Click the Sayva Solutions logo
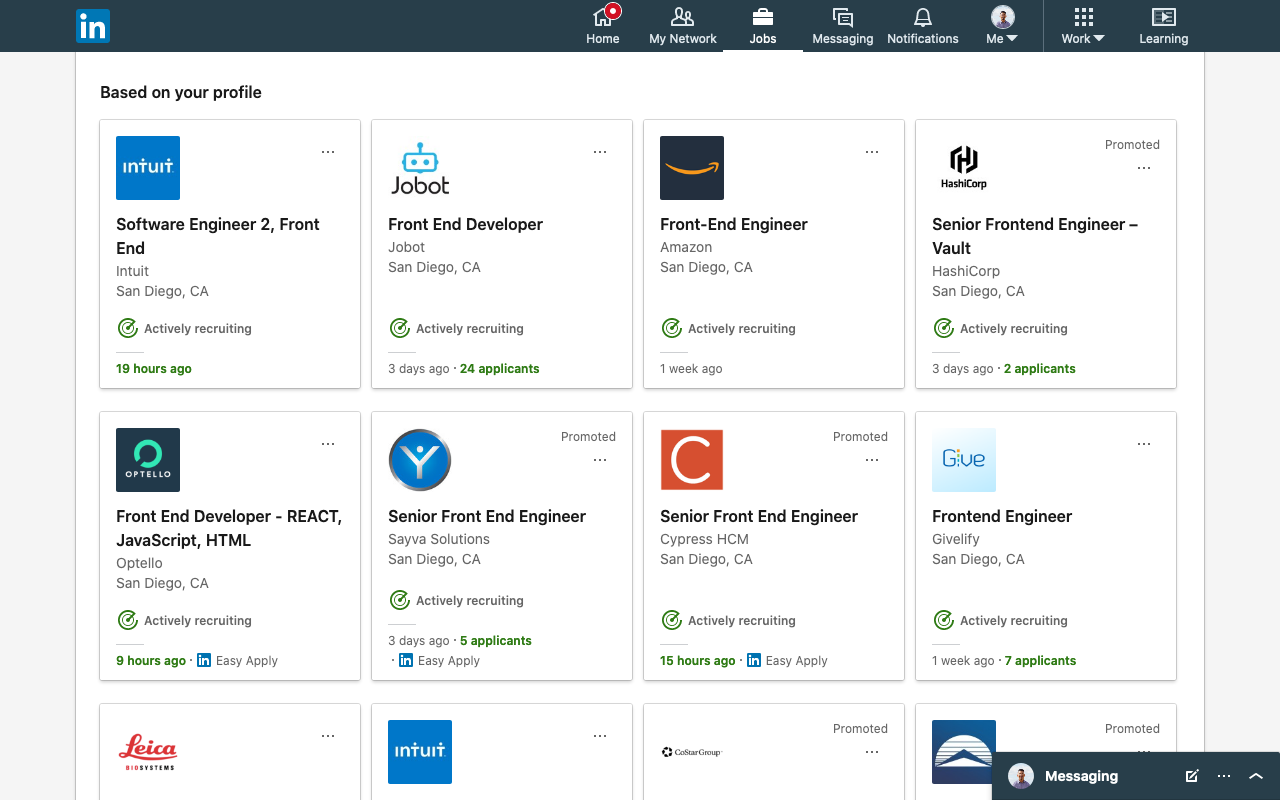Screen dimensions: 1280x800 point(420,460)
